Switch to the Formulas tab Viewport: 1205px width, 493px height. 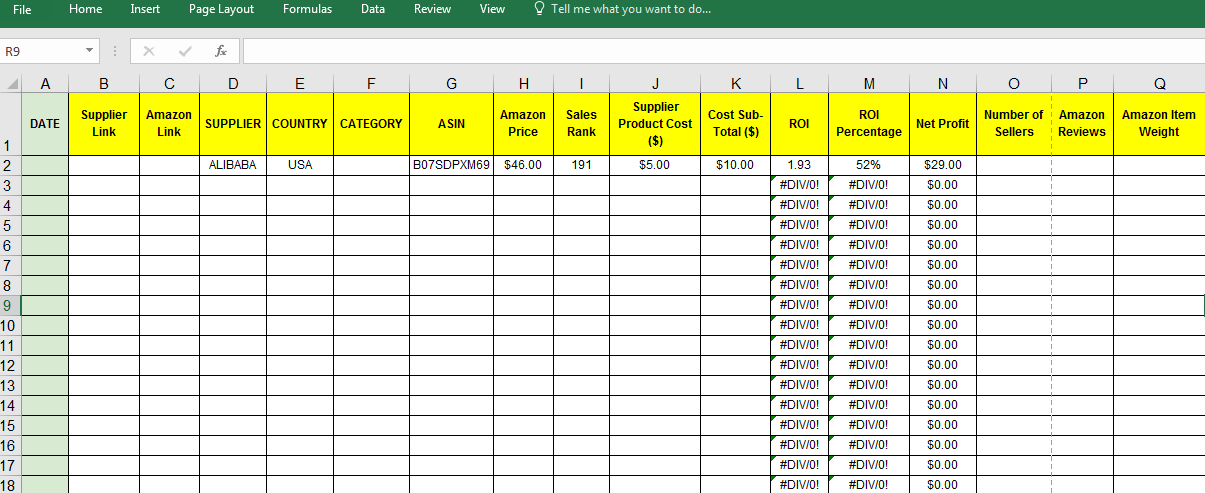308,9
